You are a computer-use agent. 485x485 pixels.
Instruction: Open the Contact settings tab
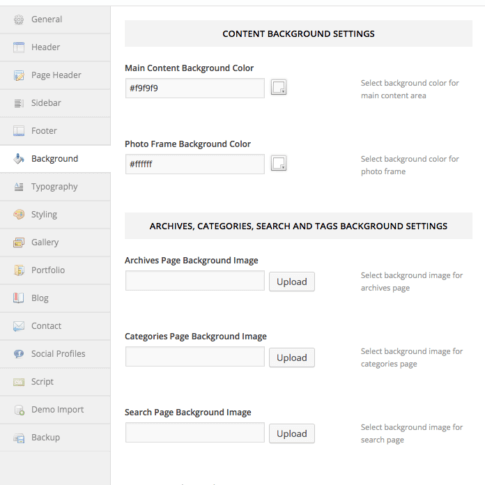point(55,326)
